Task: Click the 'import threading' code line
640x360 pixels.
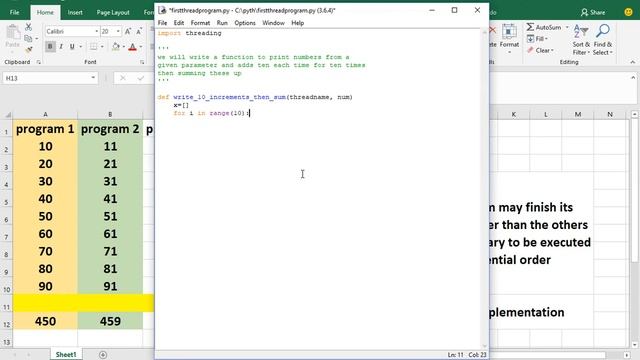Action: (189, 33)
